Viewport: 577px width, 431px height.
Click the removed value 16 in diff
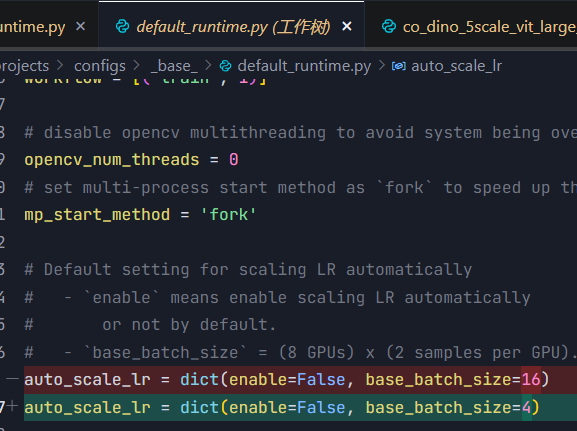(531, 379)
